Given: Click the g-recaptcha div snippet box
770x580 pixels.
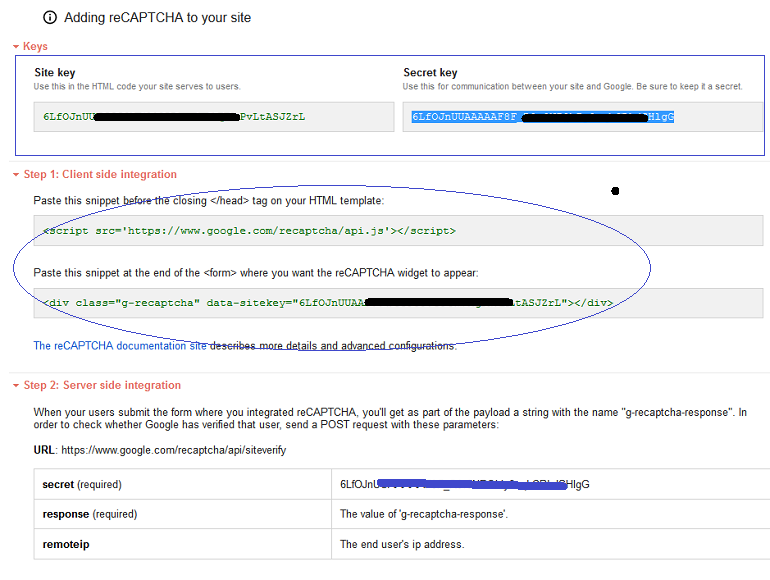Looking at the screenshot, I should click(398, 303).
